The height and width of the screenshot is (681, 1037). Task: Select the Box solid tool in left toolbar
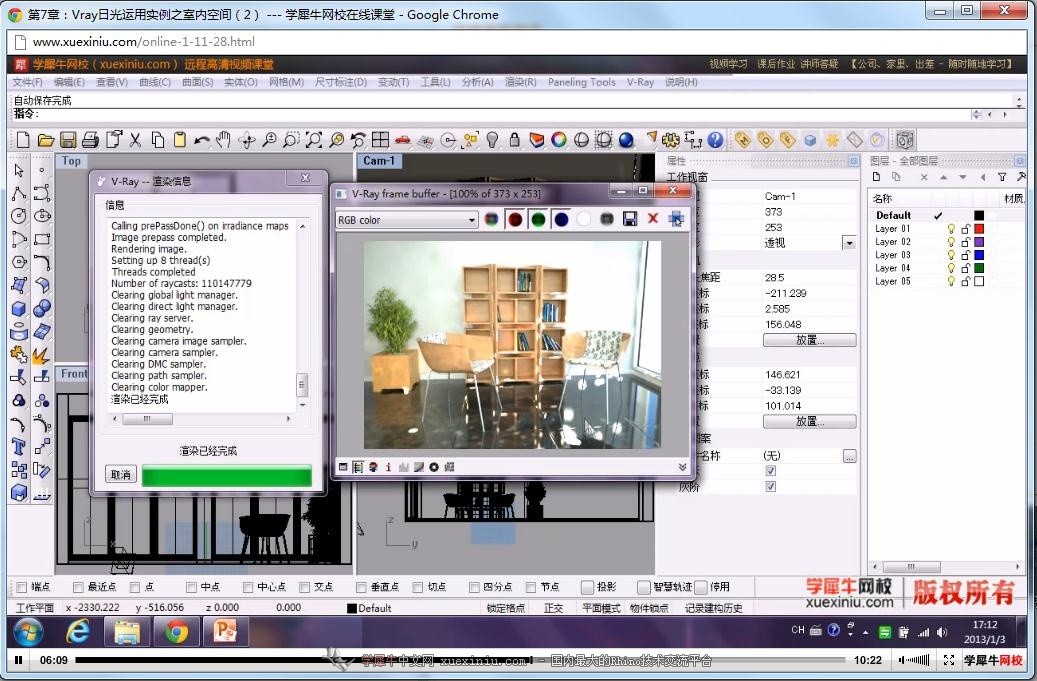tap(19, 309)
